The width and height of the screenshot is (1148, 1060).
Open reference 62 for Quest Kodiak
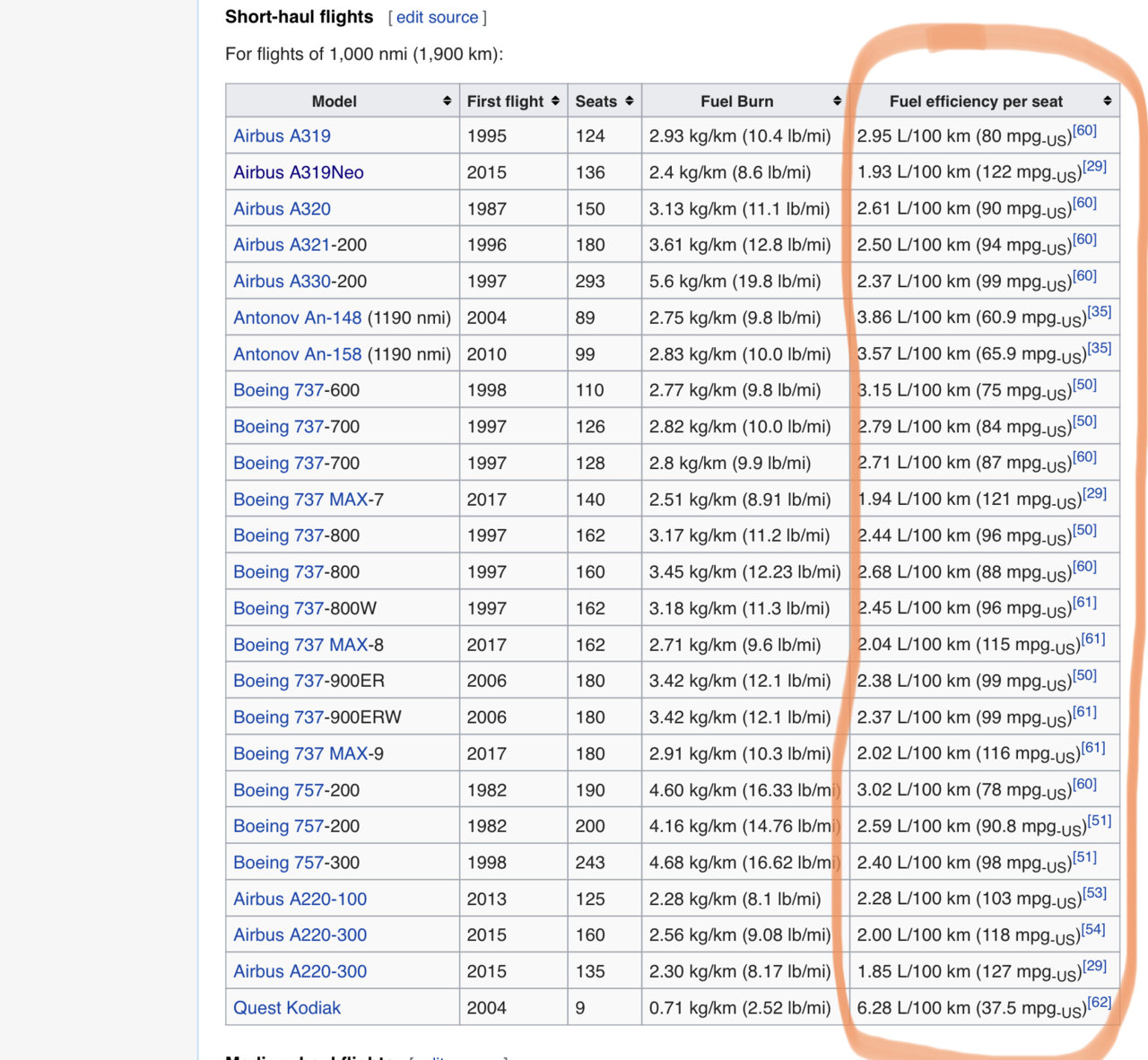coord(1099,1003)
